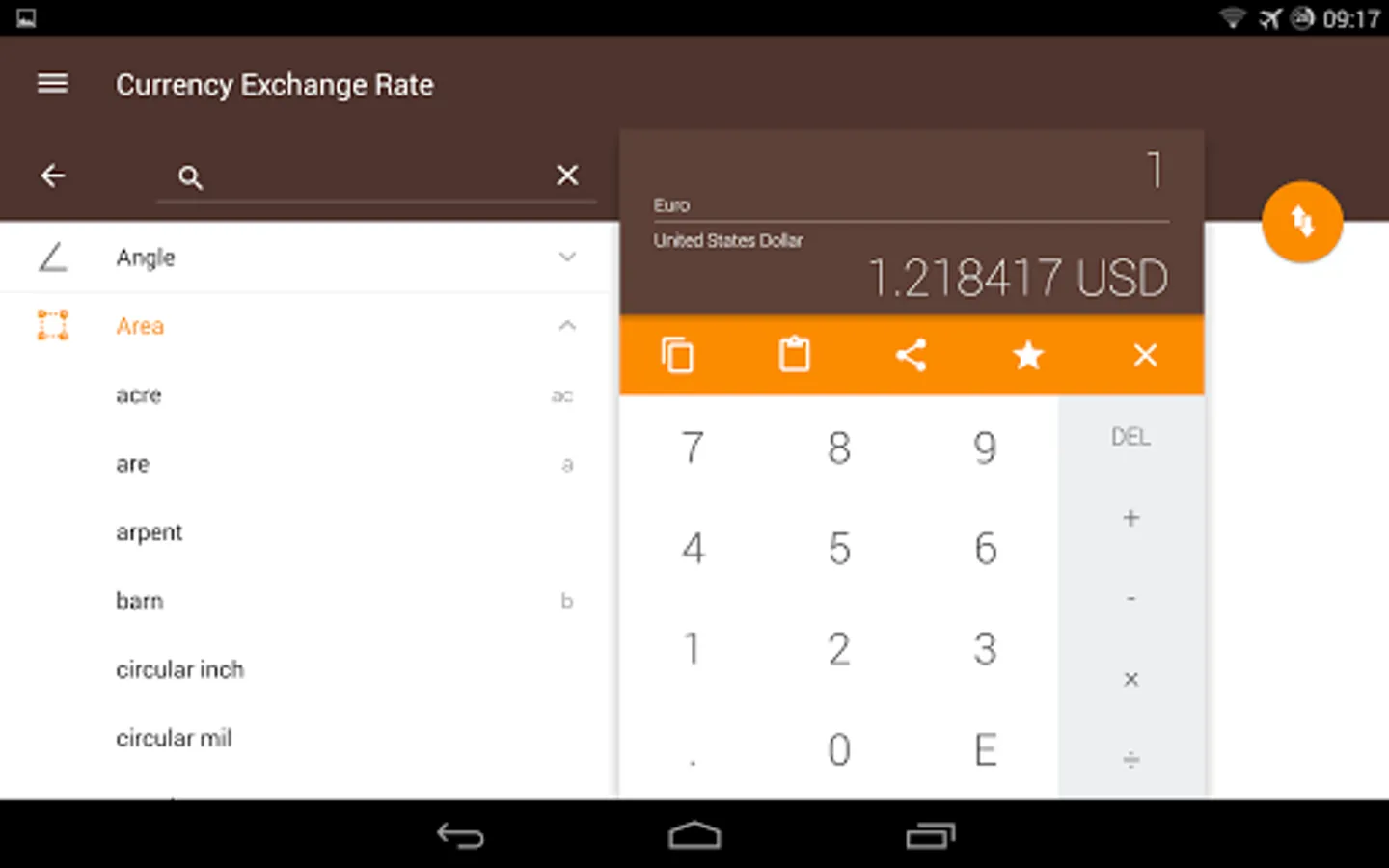Tap the 1.218417 USD result
Viewport: 1389px width, 868px height.
point(1018,279)
